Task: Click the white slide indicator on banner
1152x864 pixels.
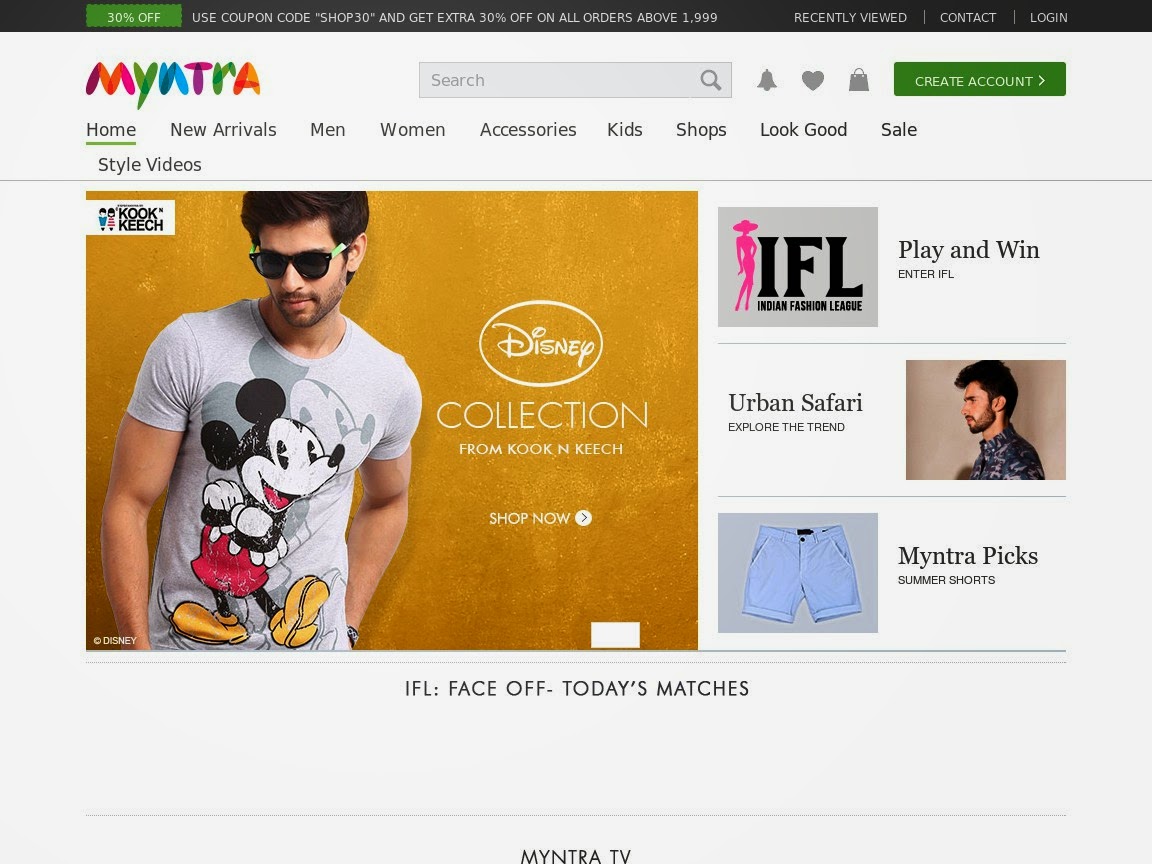Action: (x=616, y=635)
